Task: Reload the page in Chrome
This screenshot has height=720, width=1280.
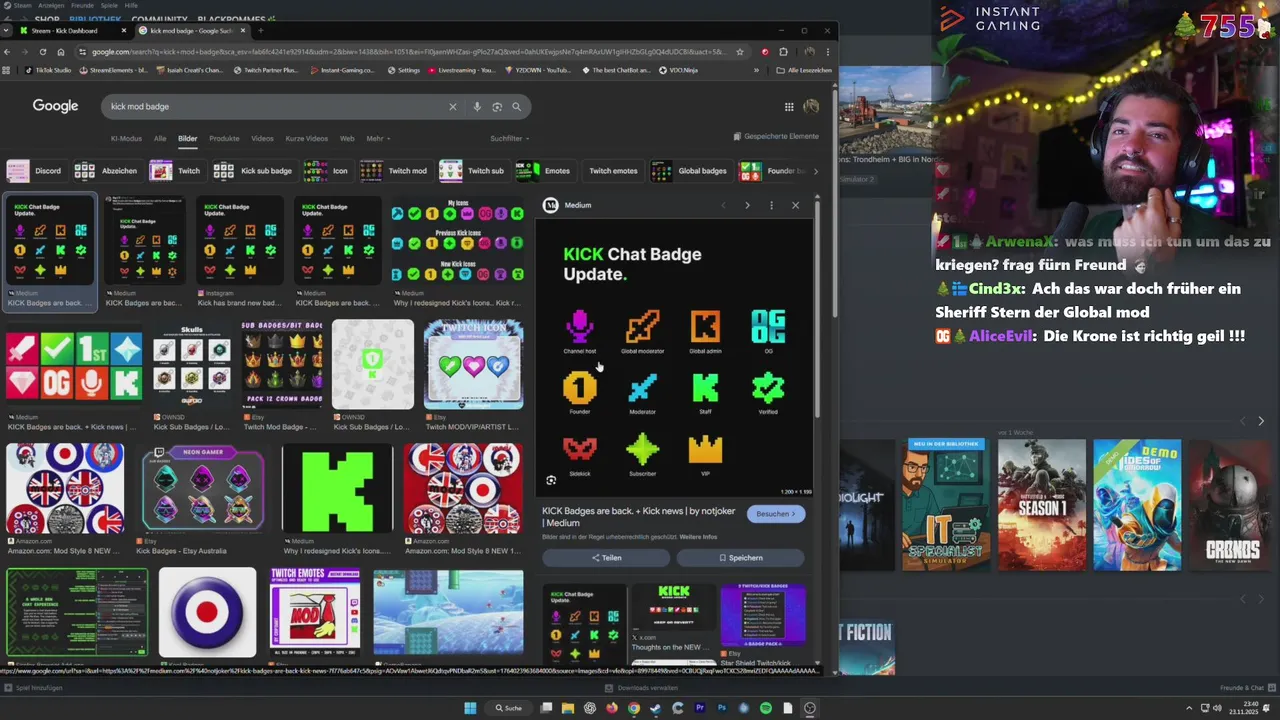Action: pos(42,52)
